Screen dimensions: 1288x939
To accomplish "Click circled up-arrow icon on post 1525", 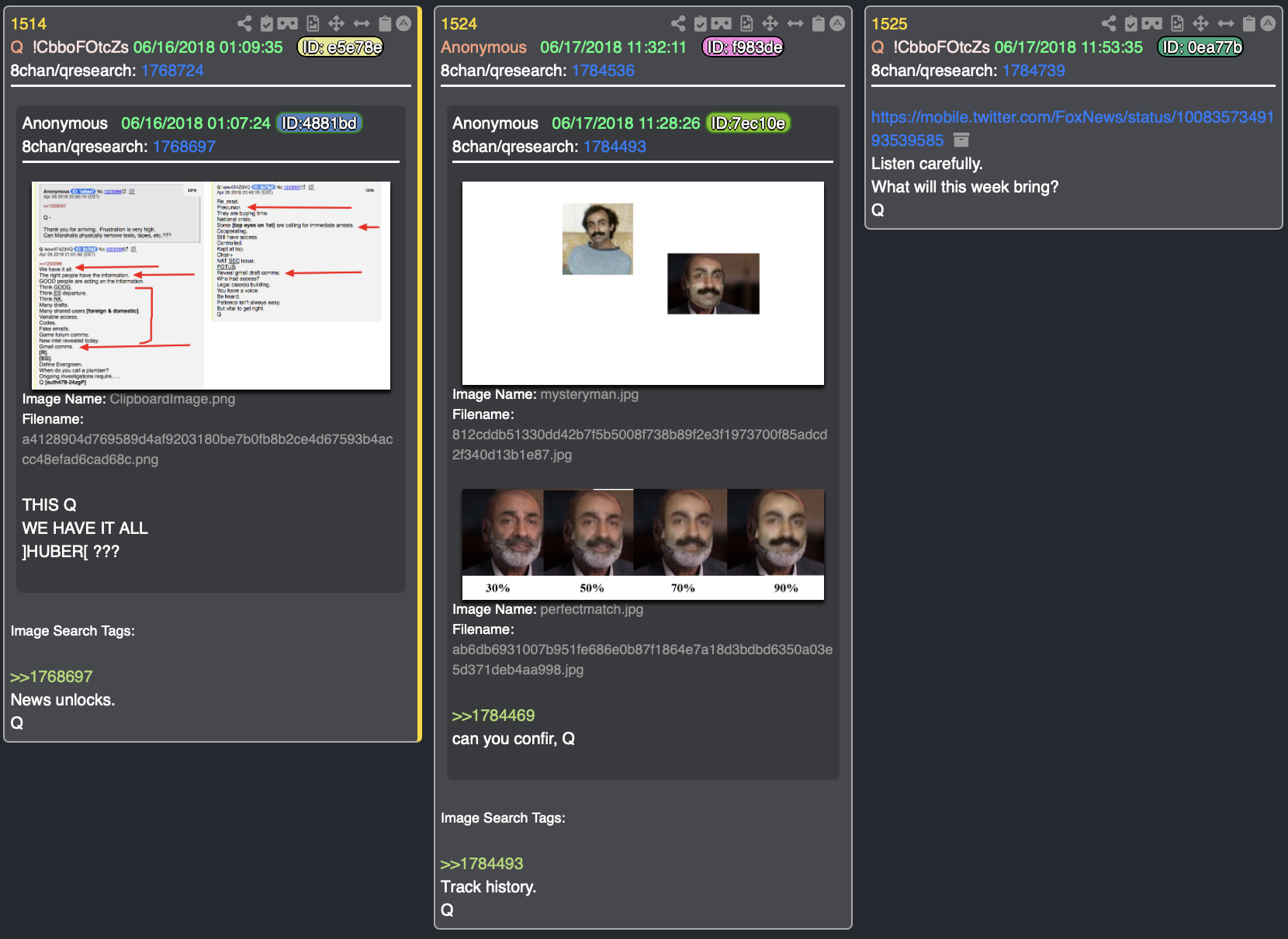I will pyautogui.click(x=1268, y=23).
